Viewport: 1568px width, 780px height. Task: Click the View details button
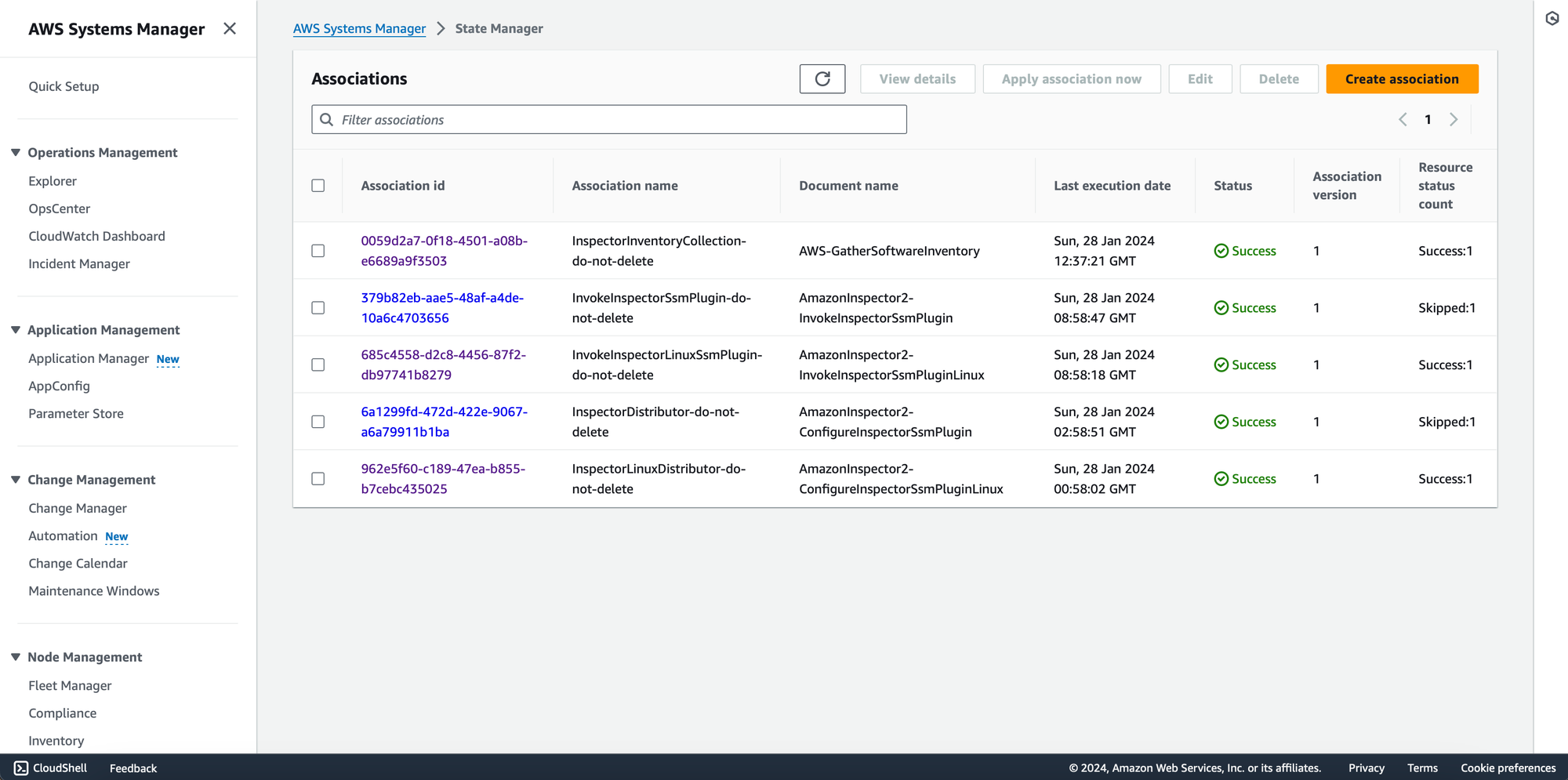click(x=917, y=79)
